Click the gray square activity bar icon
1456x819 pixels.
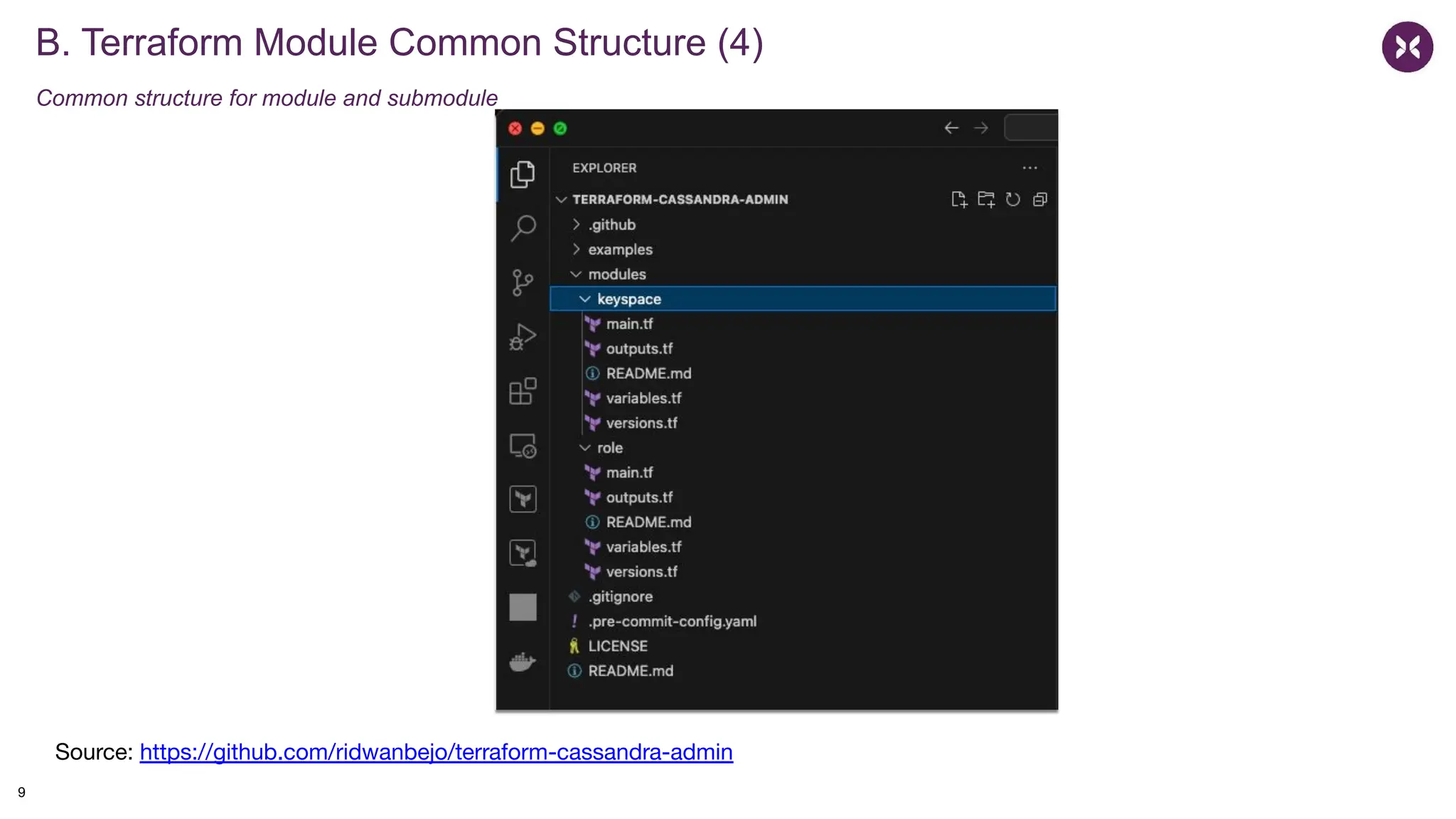523,608
